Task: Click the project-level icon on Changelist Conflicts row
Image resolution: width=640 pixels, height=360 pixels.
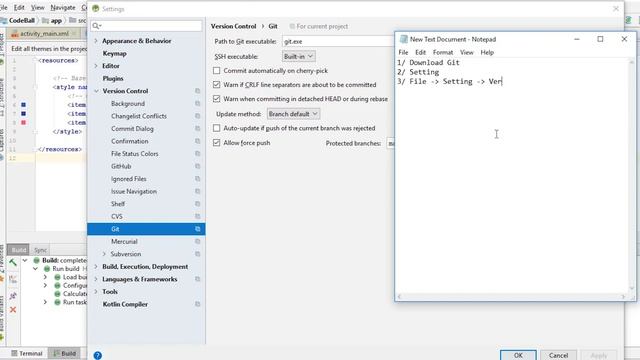Action: click(198, 116)
